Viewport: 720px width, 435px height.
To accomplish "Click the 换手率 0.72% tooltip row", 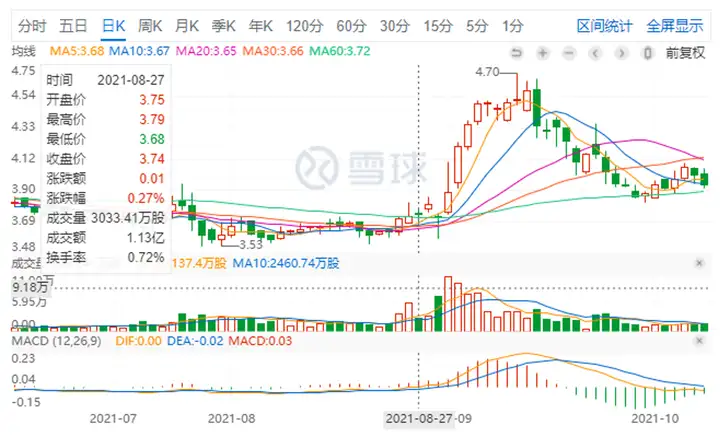I will click(x=105, y=258).
